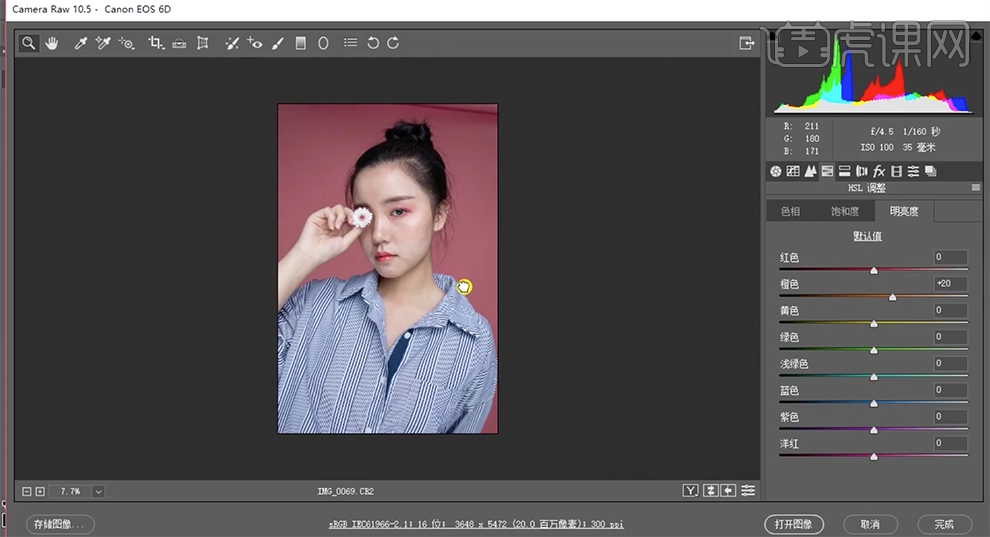
Task: Rotate image counterclockwise
Action: pyautogui.click(x=373, y=43)
